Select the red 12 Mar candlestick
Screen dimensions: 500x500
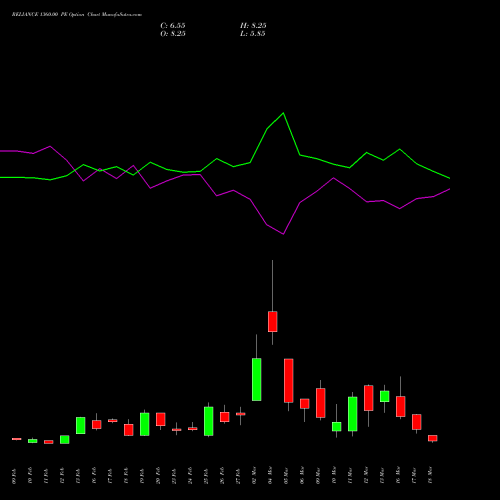(369, 398)
